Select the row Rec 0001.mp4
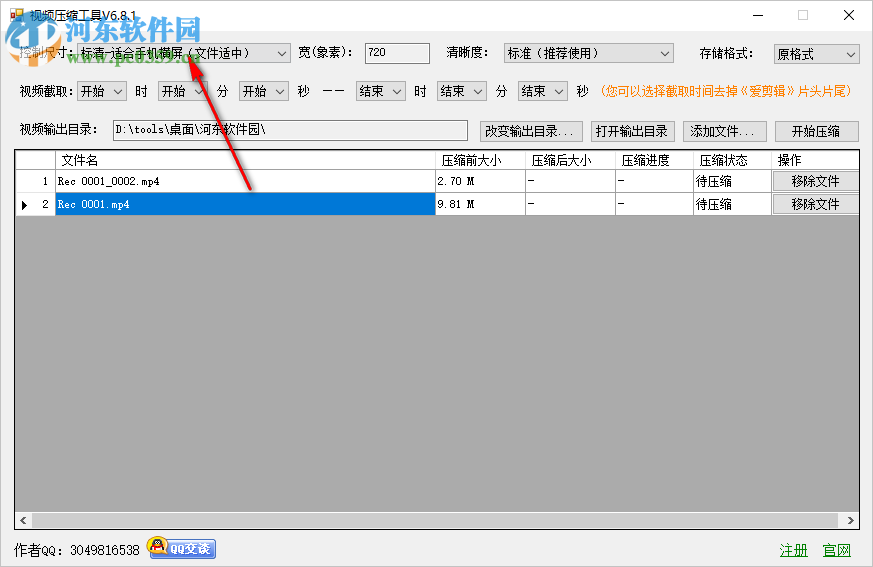 pyautogui.click(x=245, y=204)
